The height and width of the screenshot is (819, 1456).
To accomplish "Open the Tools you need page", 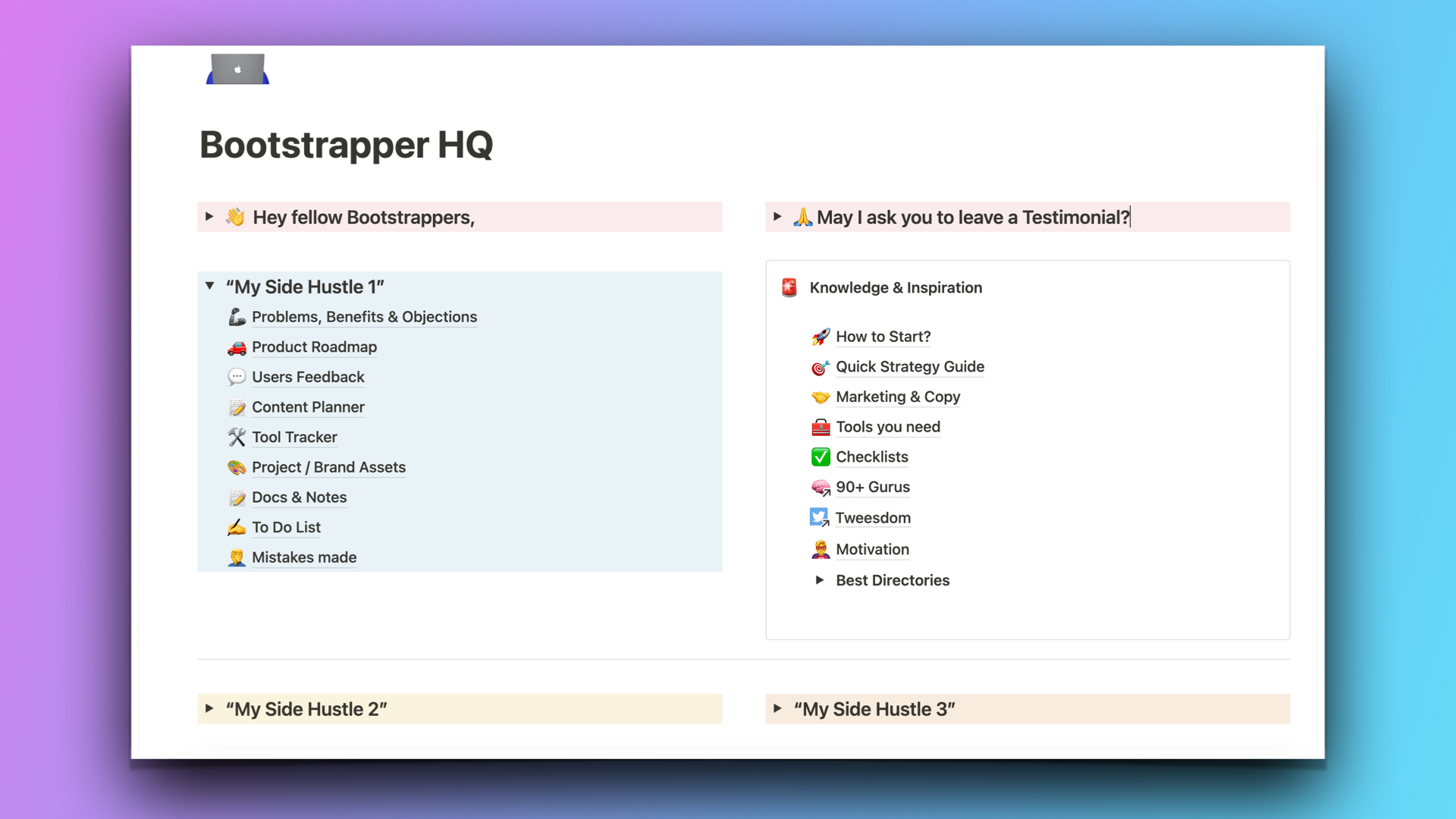I will 888,427.
